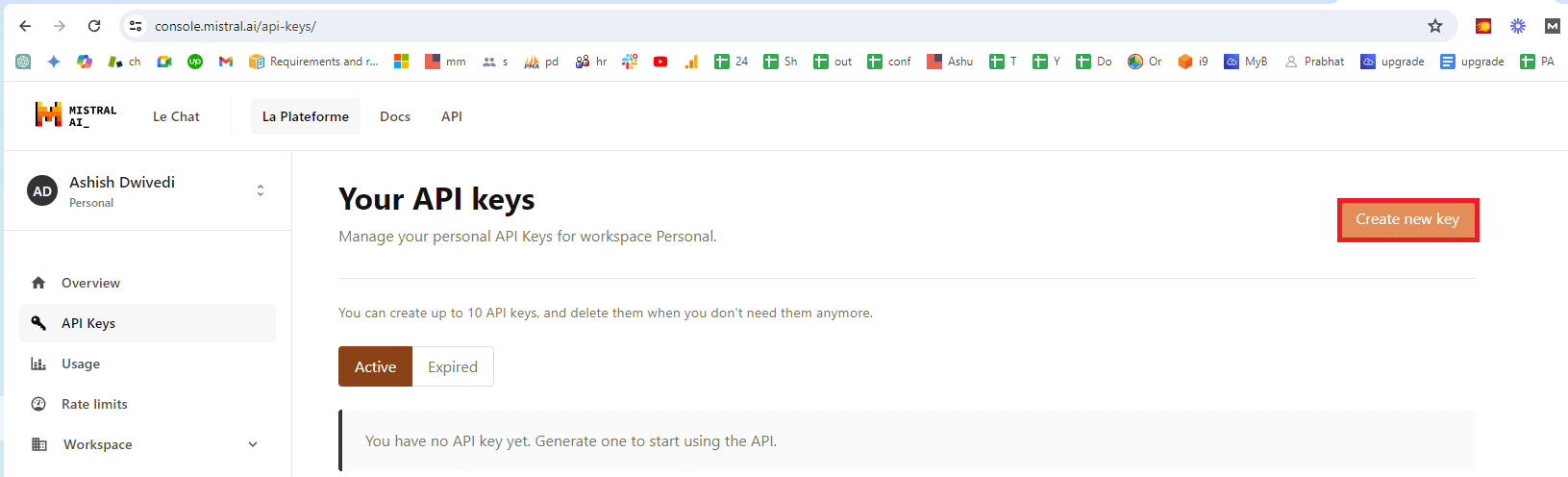Open the Ashish Dwivedi workspace switcher
The width and height of the screenshot is (1568, 477).
click(x=148, y=191)
